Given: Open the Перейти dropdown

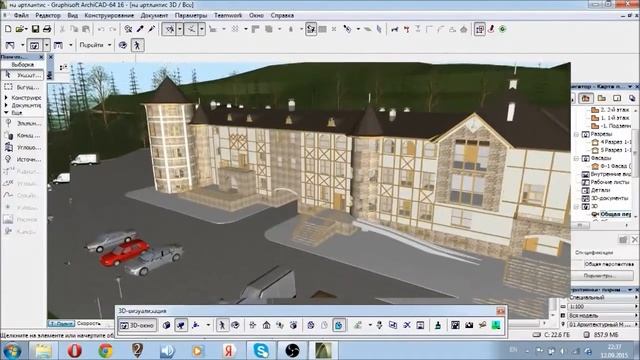Looking at the screenshot, I should click(x=95, y=45).
